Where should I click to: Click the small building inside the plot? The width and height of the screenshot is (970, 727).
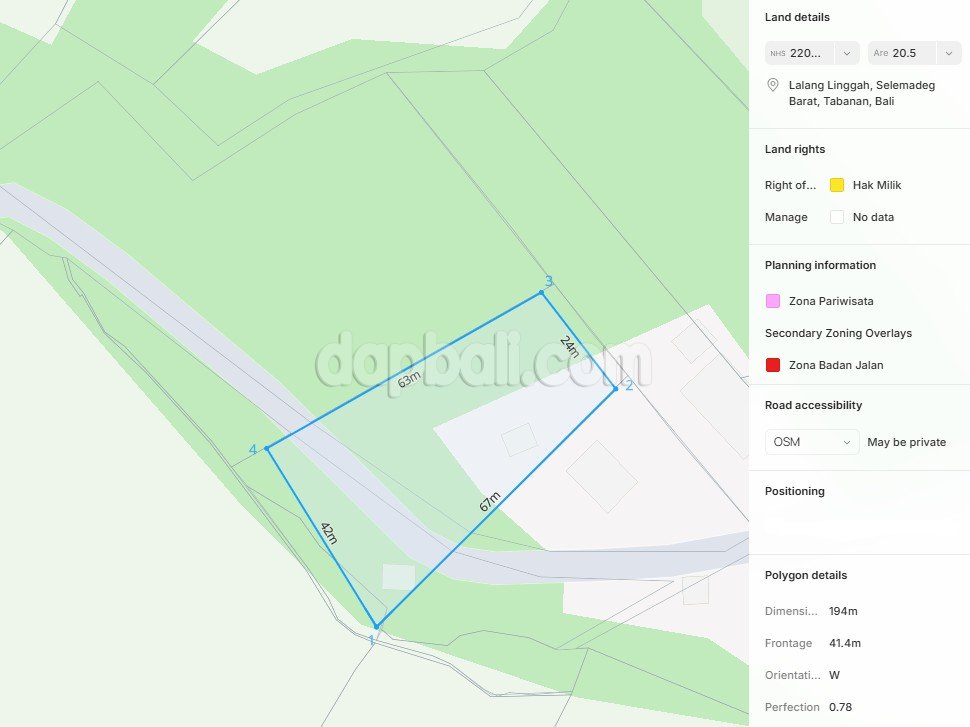tap(398, 577)
